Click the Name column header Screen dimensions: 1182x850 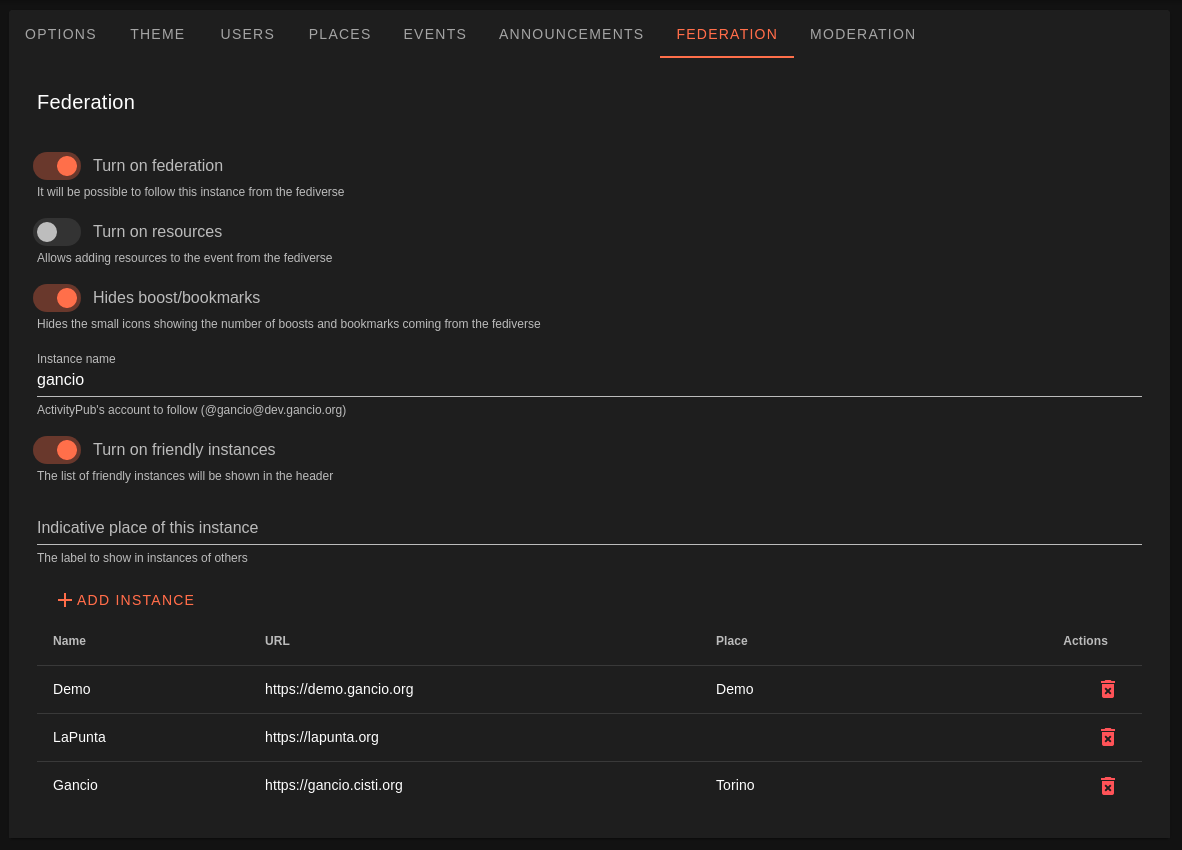(x=69, y=641)
